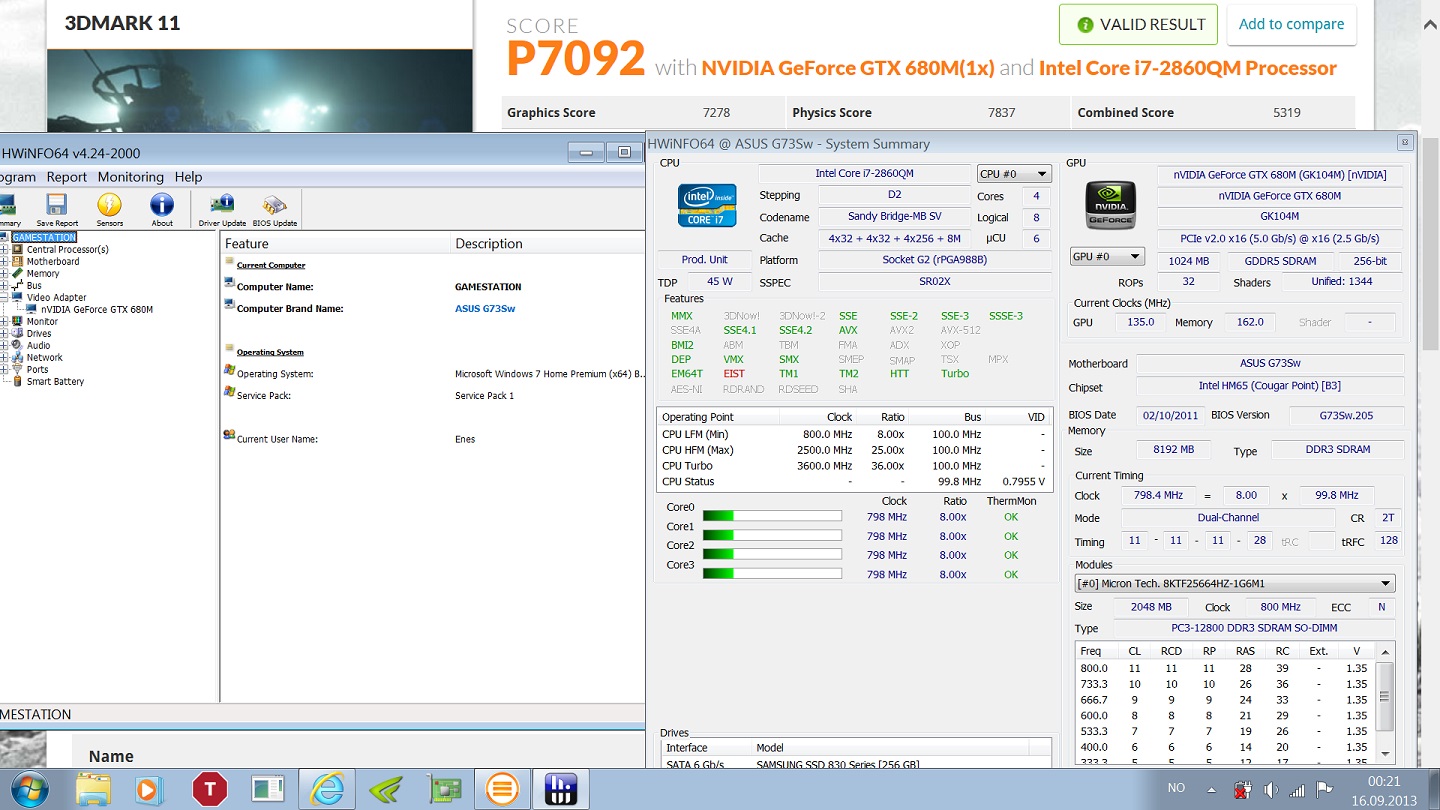
Task: Click the battery power tray icon
Action: point(1242,789)
